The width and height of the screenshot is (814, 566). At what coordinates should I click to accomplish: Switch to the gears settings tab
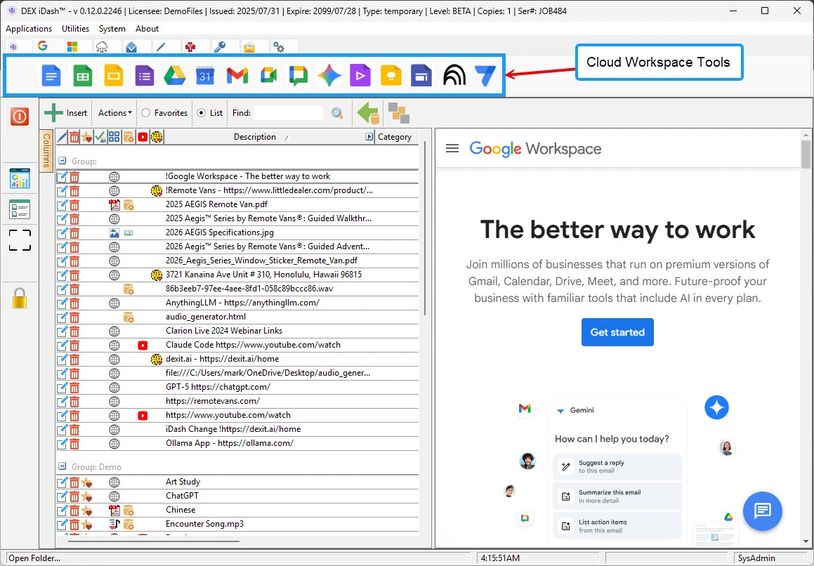[279, 47]
